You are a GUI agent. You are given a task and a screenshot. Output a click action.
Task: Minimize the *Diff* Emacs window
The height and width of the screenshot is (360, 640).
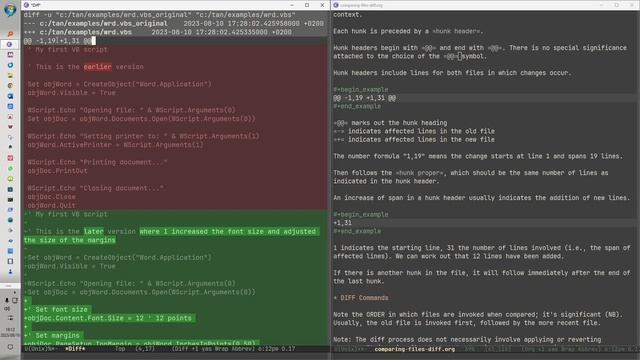coord(292,5)
